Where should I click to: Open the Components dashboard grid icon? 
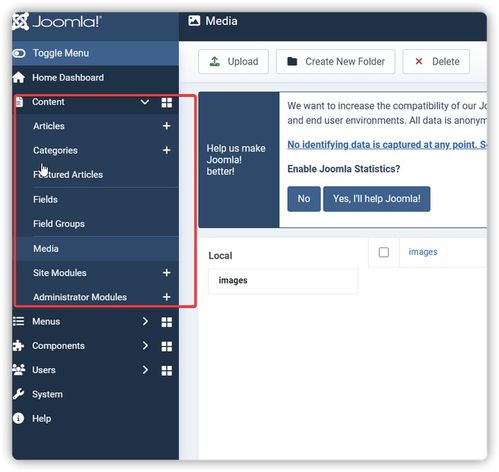[167, 346]
